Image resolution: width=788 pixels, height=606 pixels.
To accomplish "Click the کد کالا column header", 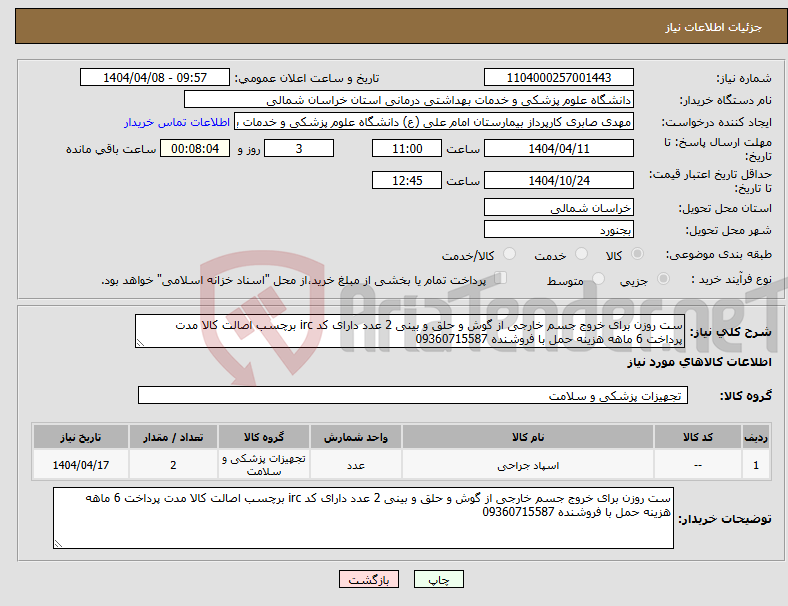I will click(698, 437).
